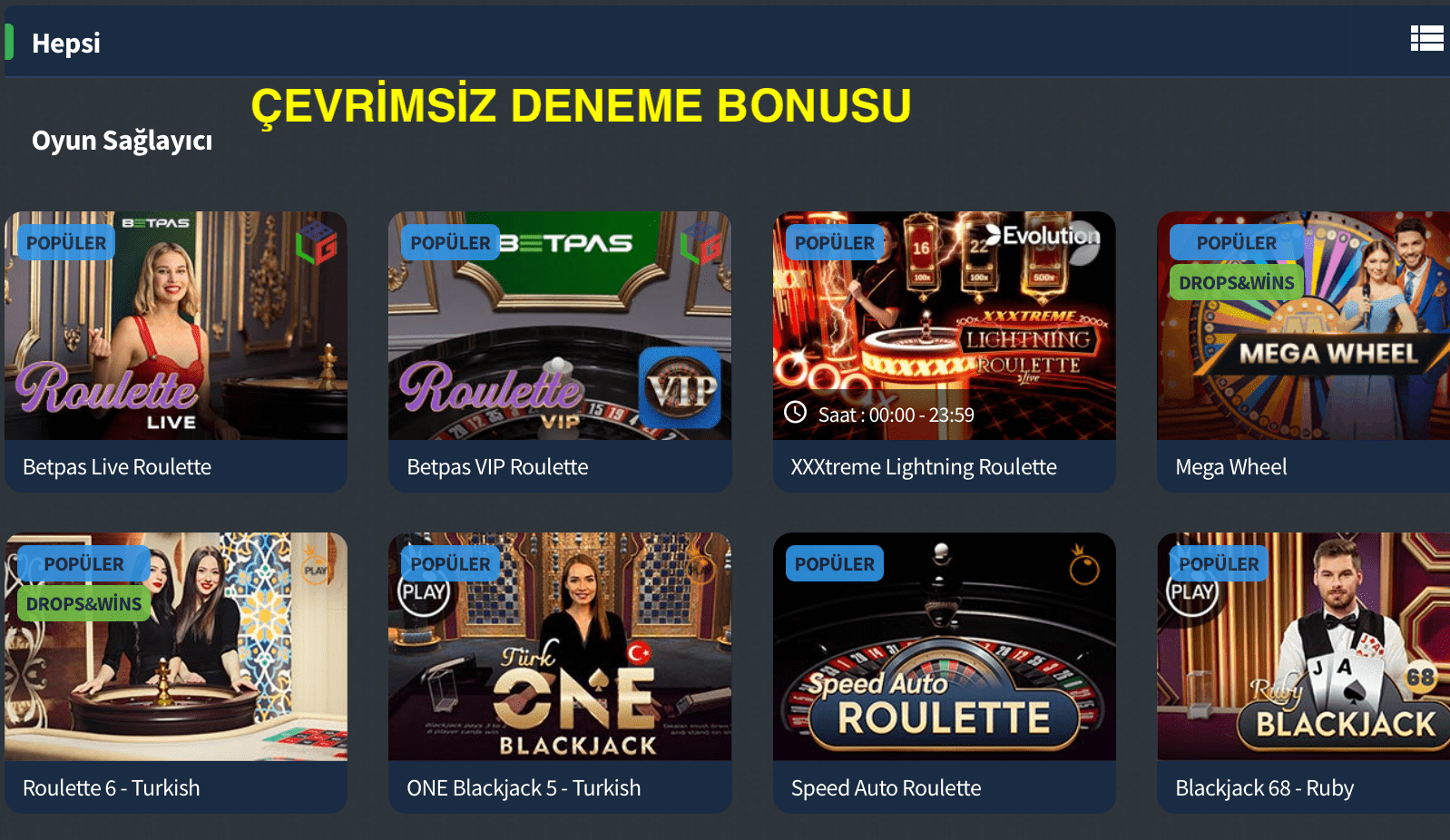Click DROPS&WINS badge on Mega Wheel
The width and height of the screenshot is (1450, 840).
[1236, 283]
